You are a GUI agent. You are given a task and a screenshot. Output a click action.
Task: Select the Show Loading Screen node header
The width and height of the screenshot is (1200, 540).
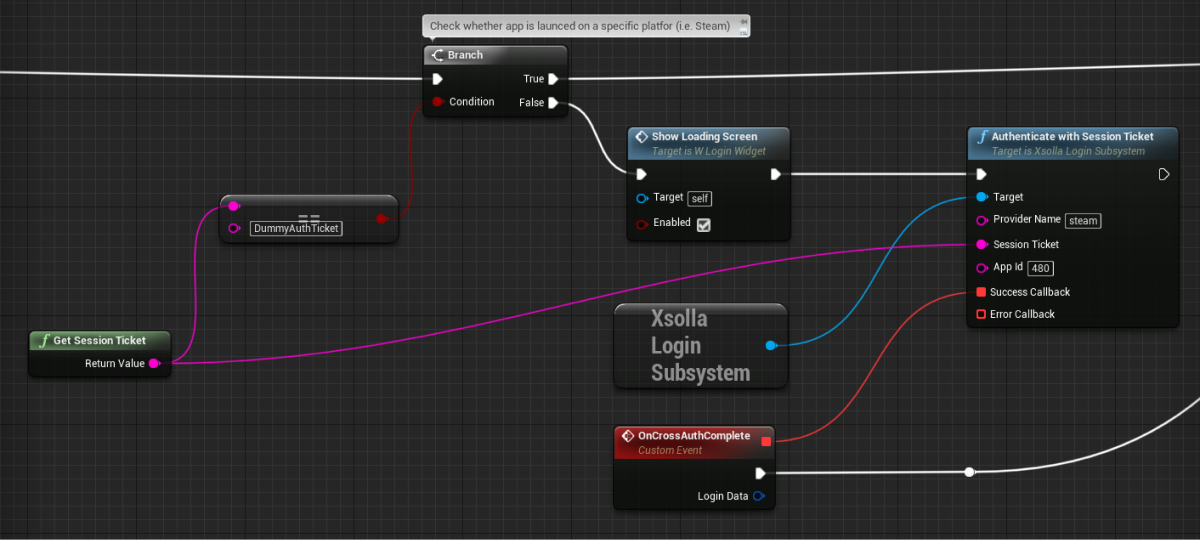(x=704, y=137)
